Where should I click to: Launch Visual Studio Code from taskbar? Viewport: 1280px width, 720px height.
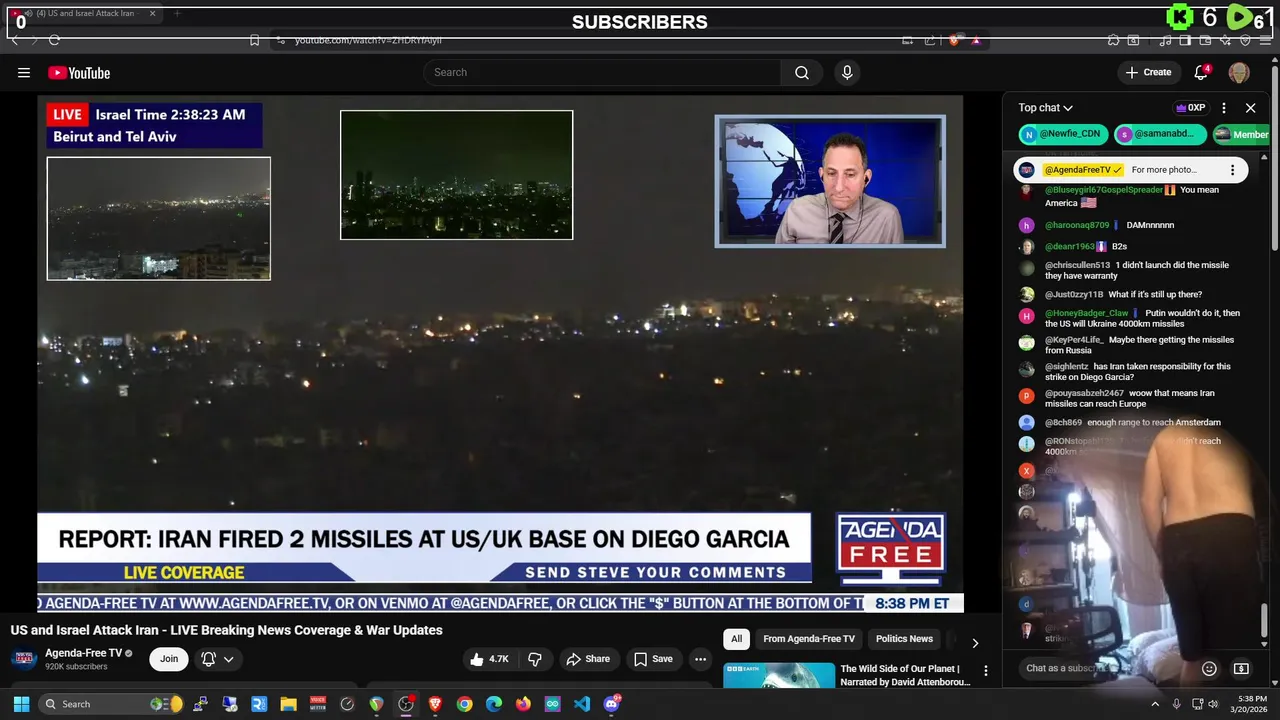(x=582, y=704)
